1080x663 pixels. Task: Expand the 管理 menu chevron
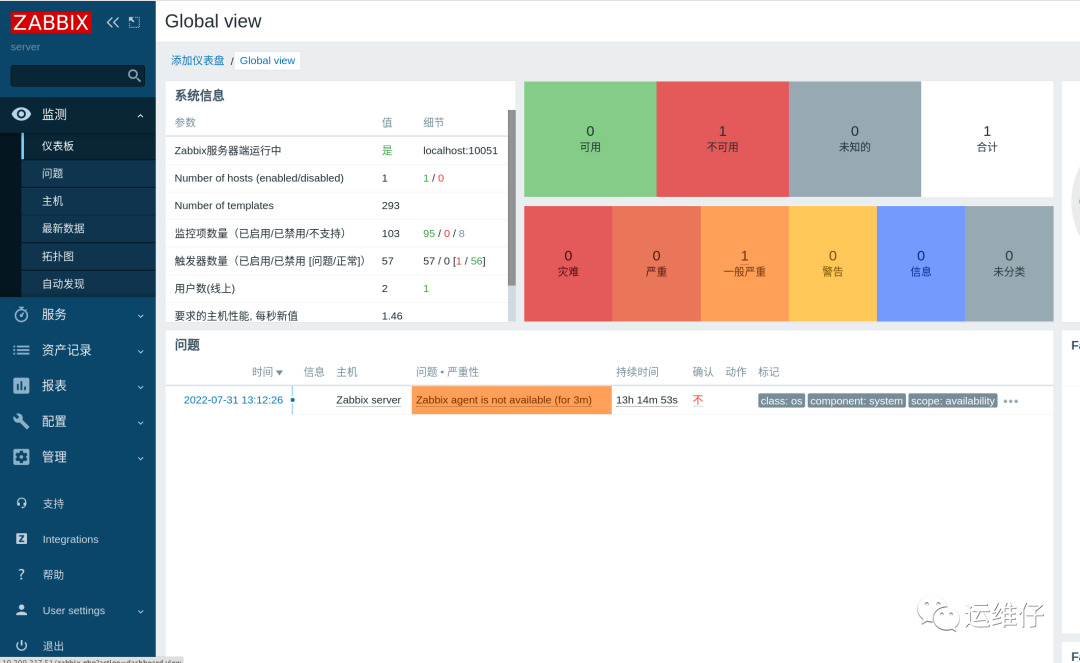tap(141, 458)
